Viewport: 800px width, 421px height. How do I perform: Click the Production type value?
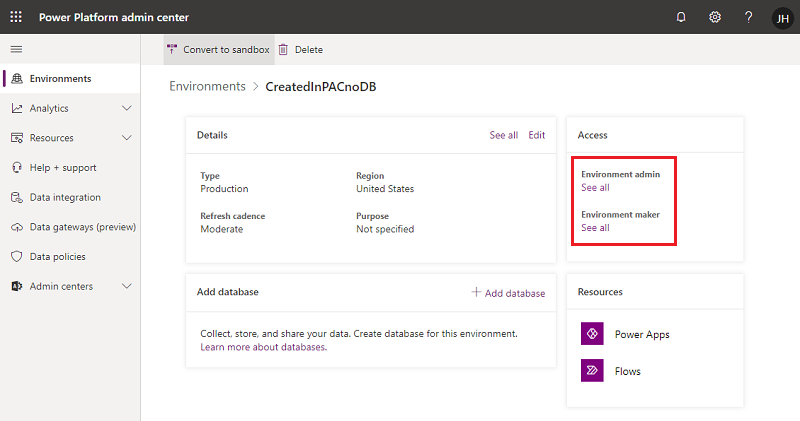click(x=224, y=189)
